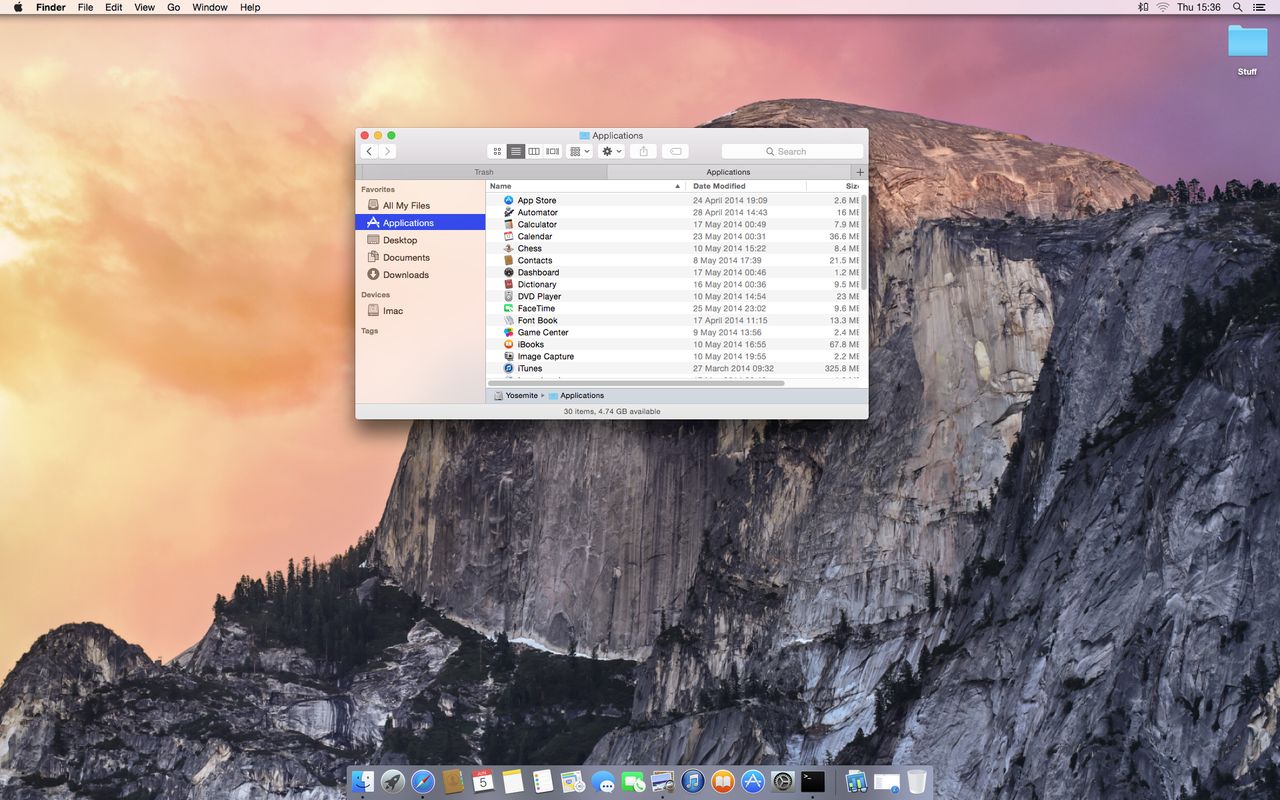Select the Dashboard icon in file list
The height and width of the screenshot is (800, 1280).
click(x=508, y=272)
